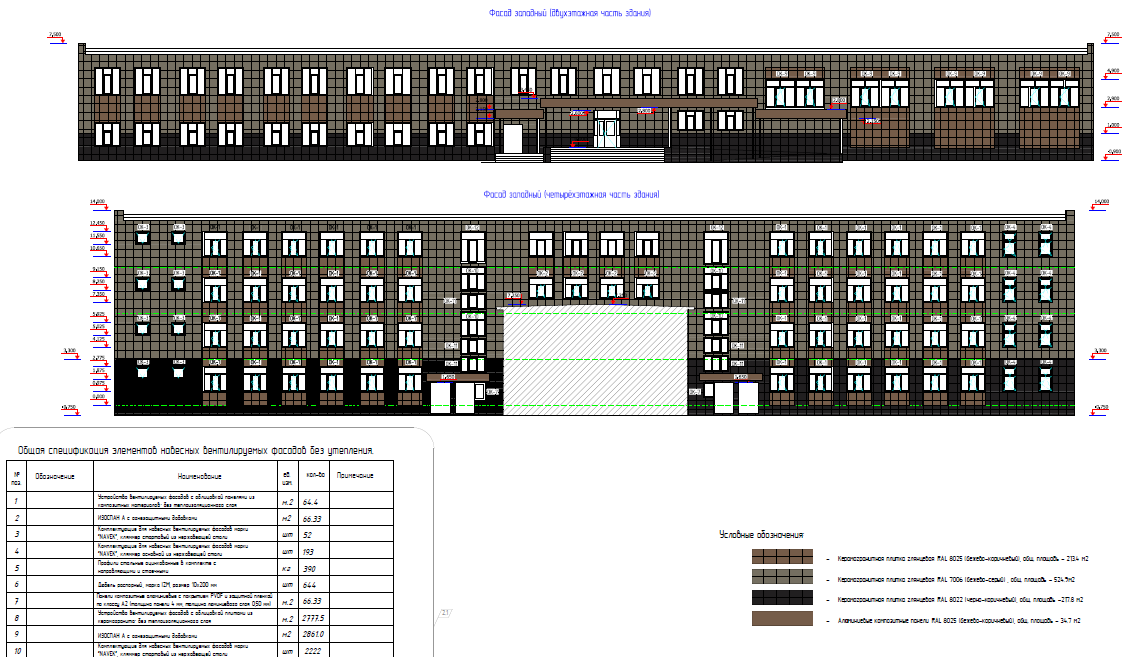Select row 1 quantity value 64.4
The image size is (1135, 657).
point(310,502)
